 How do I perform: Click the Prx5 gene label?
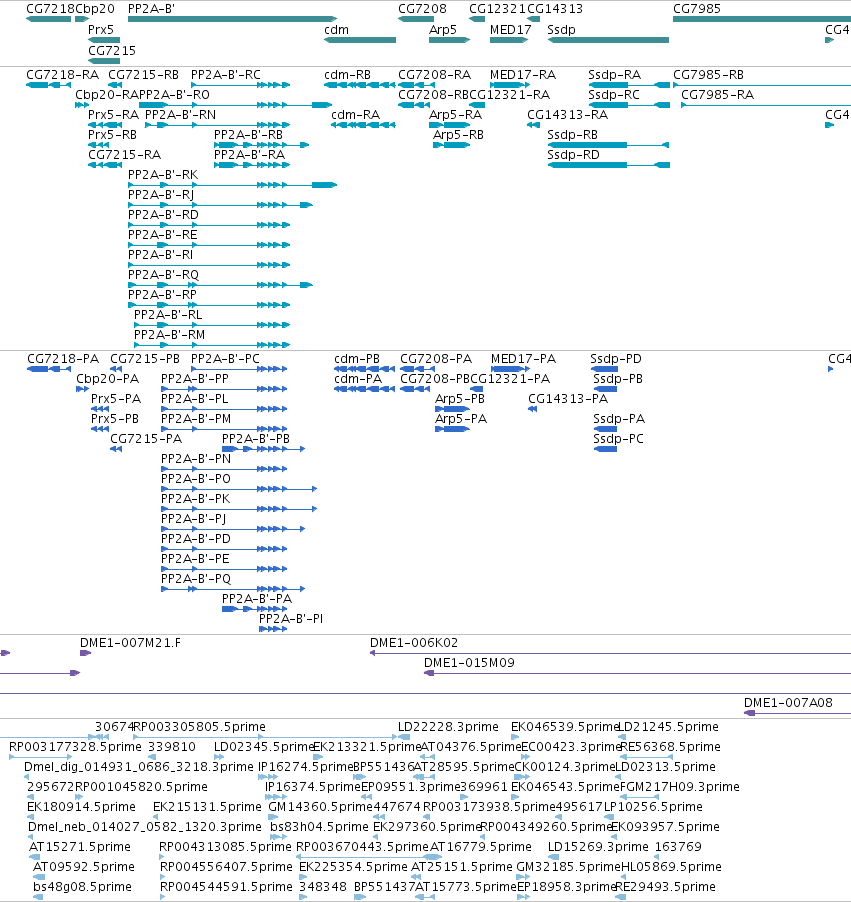101,30
